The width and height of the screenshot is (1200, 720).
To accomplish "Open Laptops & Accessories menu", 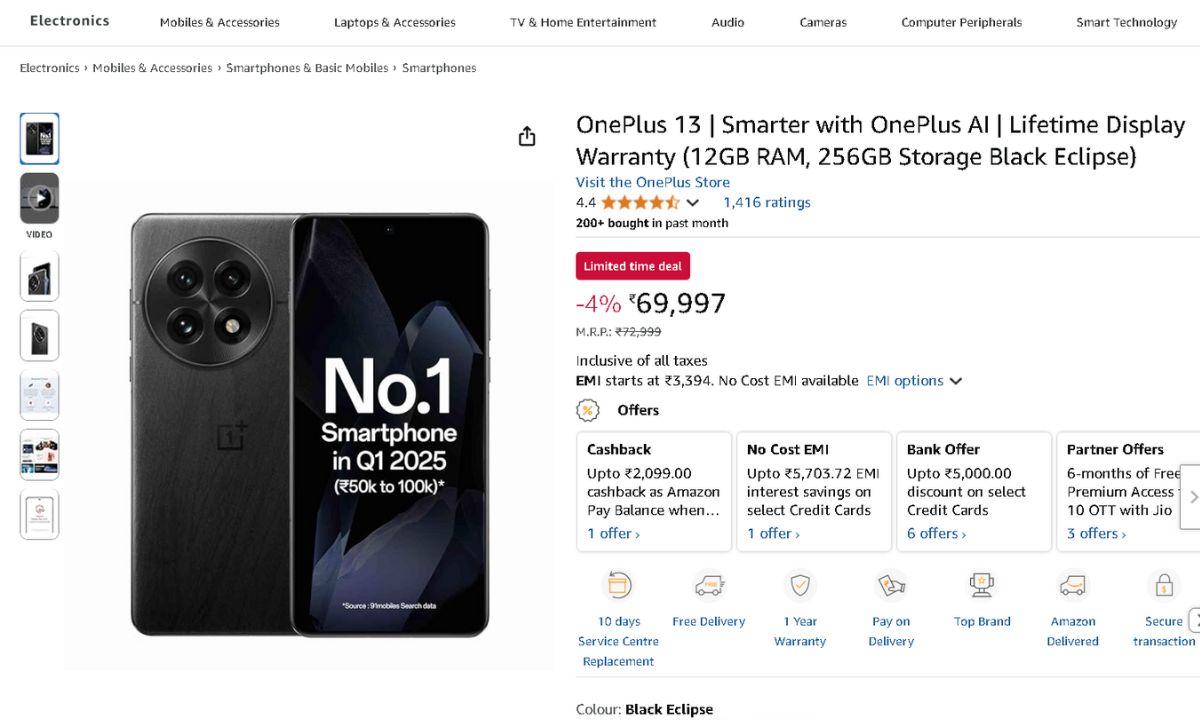I will coord(394,22).
